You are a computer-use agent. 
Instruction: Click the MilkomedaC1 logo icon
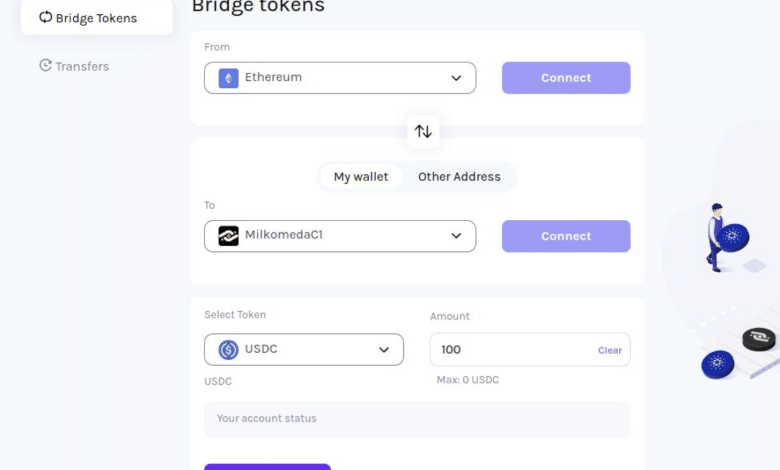click(x=229, y=236)
